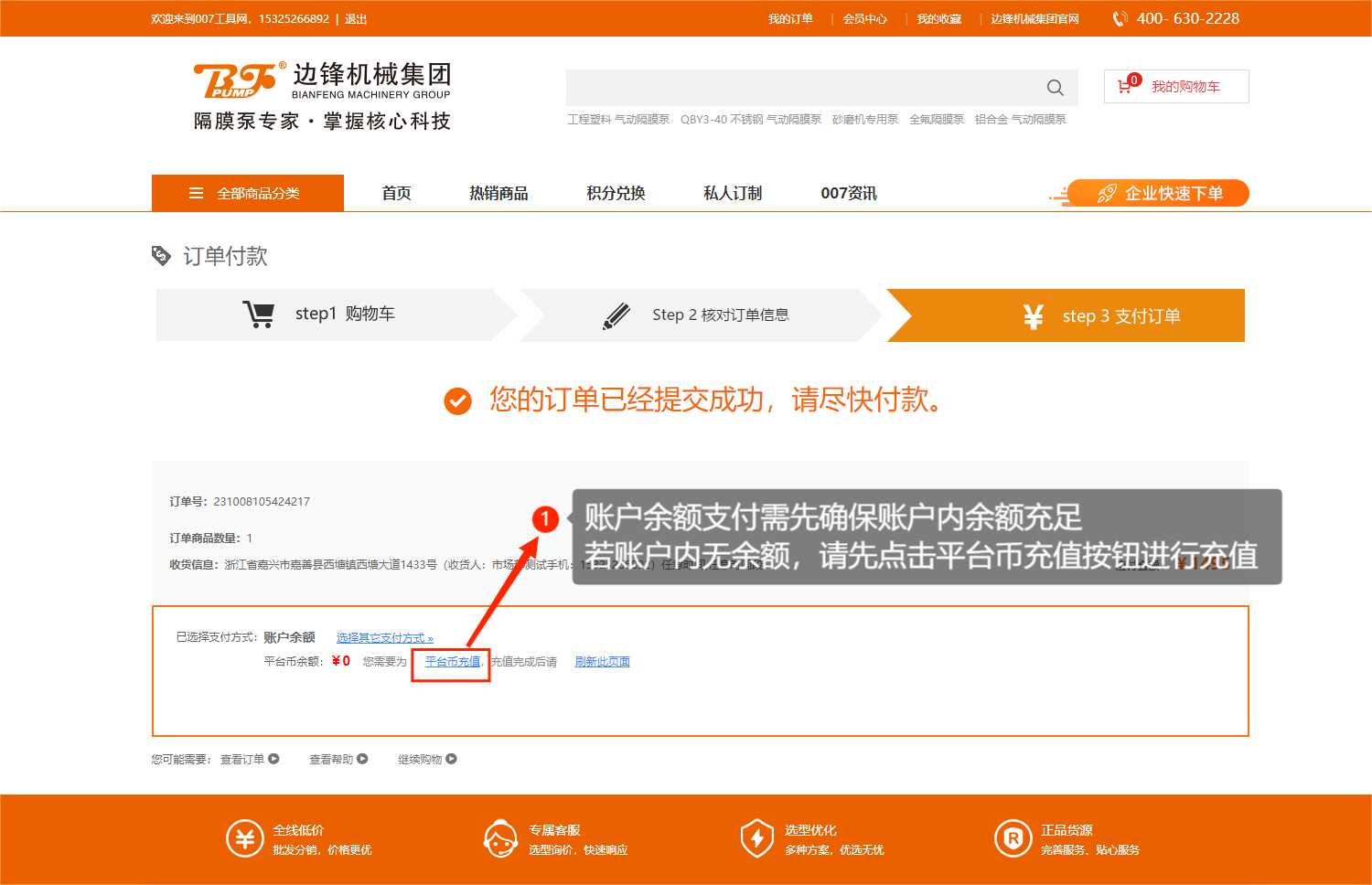Click 账户余额 payment method text
This screenshot has height=885, width=1372.
289,637
